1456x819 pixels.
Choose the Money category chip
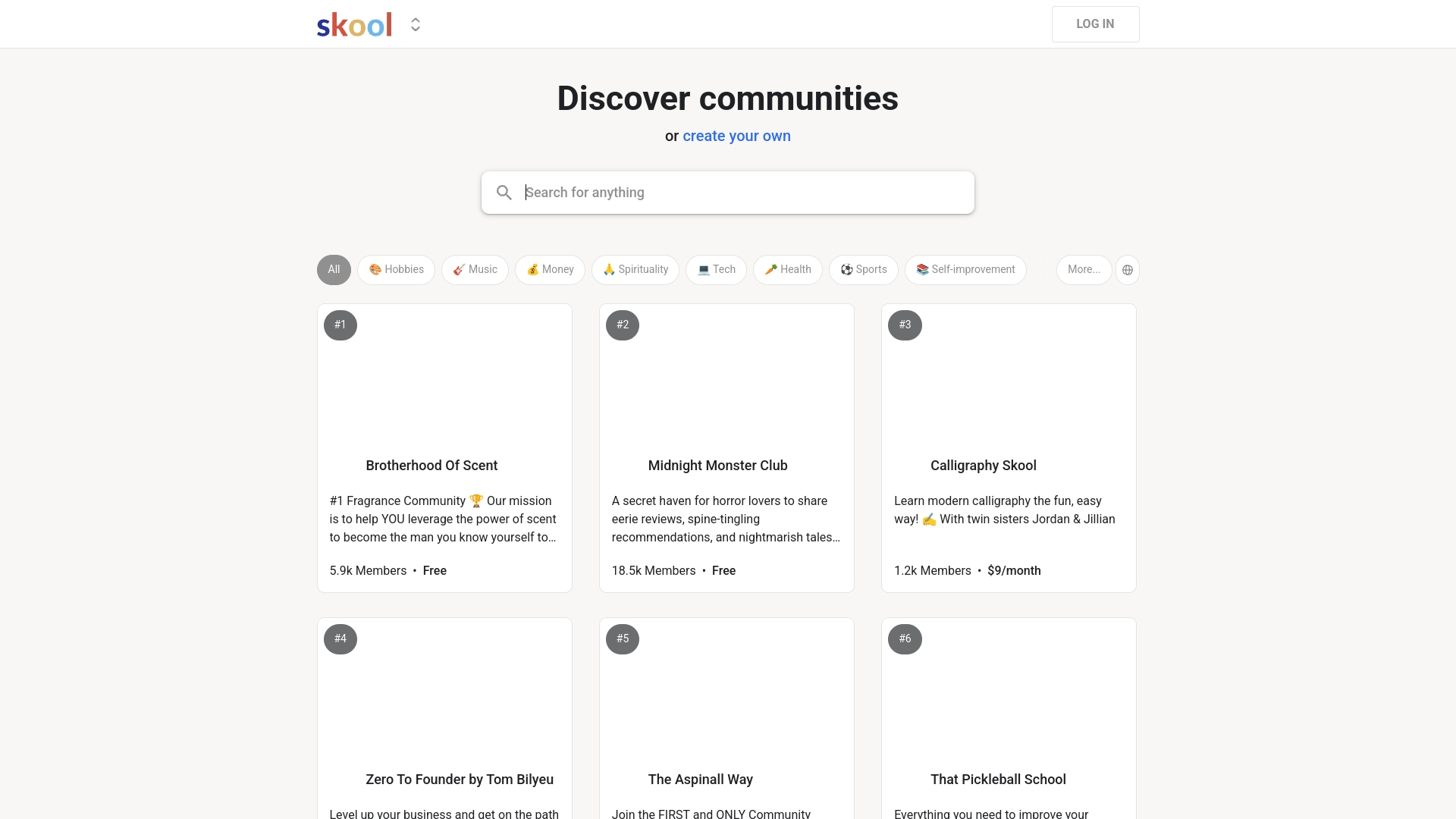550,270
